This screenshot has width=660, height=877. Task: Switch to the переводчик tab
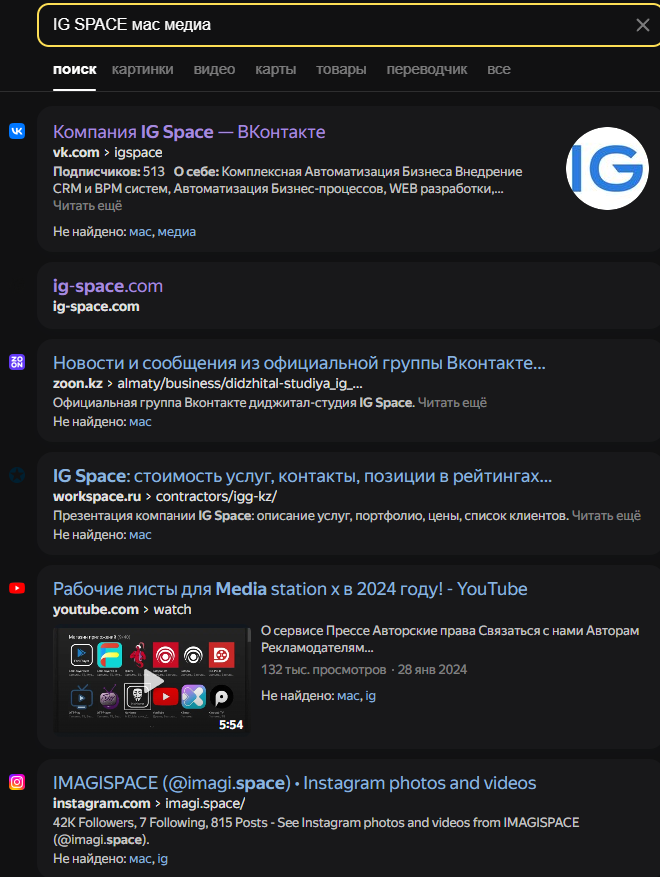pos(427,69)
